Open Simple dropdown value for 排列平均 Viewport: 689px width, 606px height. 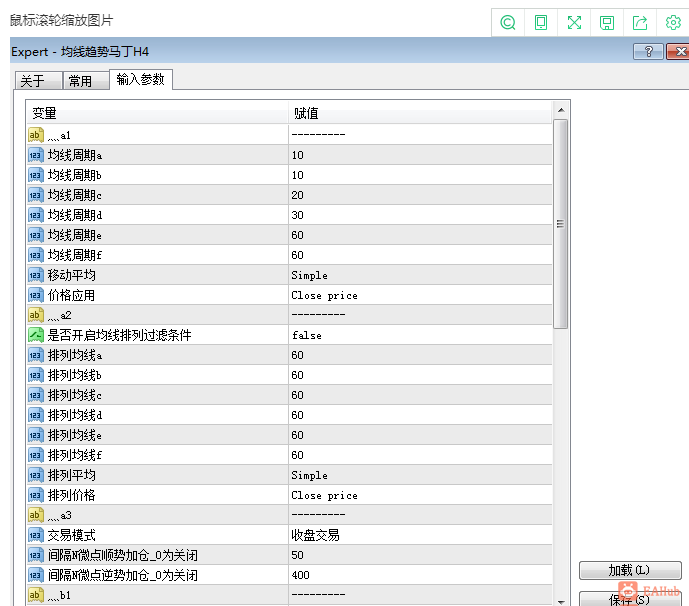(x=420, y=475)
